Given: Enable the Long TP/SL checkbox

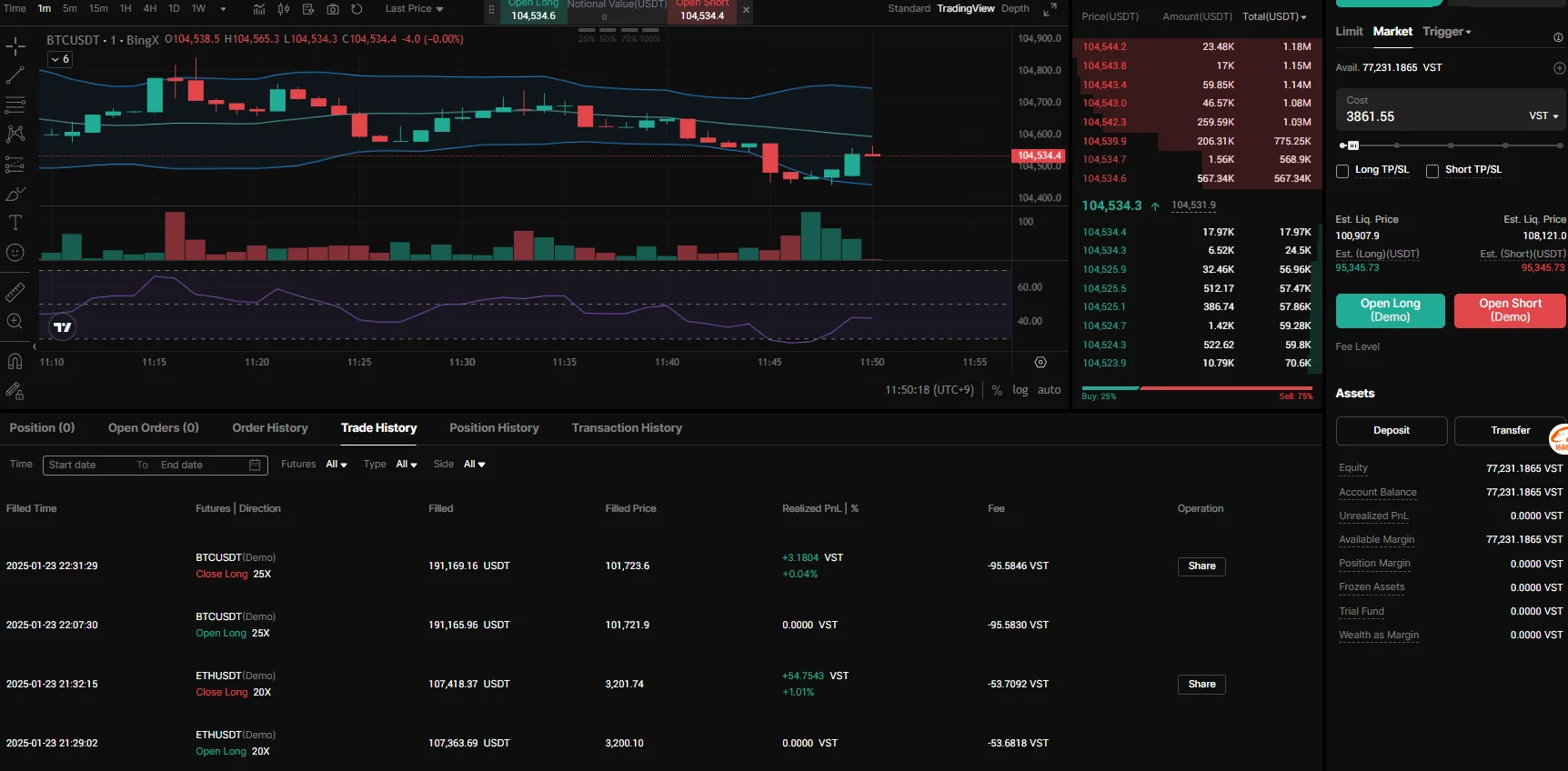Looking at the screenshot, I should 1342,171.
